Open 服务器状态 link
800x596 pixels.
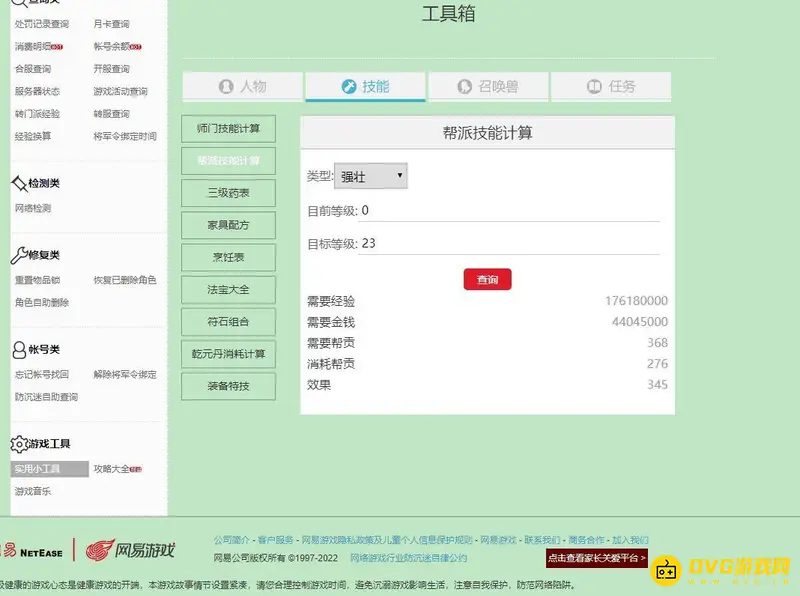coord(37,91)
